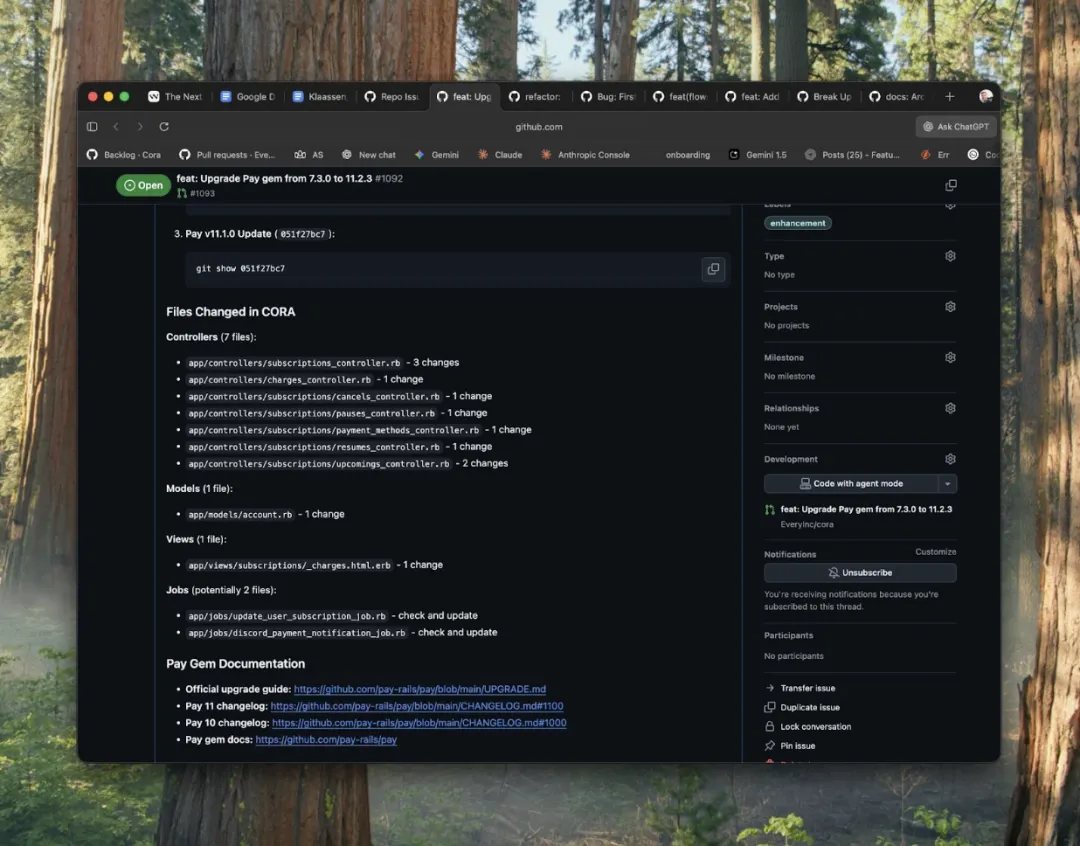Open the Posts (25) bookmark
The height and width of the screenshot is (846, 1080).
pyautogui.click(x=853, y=155)
